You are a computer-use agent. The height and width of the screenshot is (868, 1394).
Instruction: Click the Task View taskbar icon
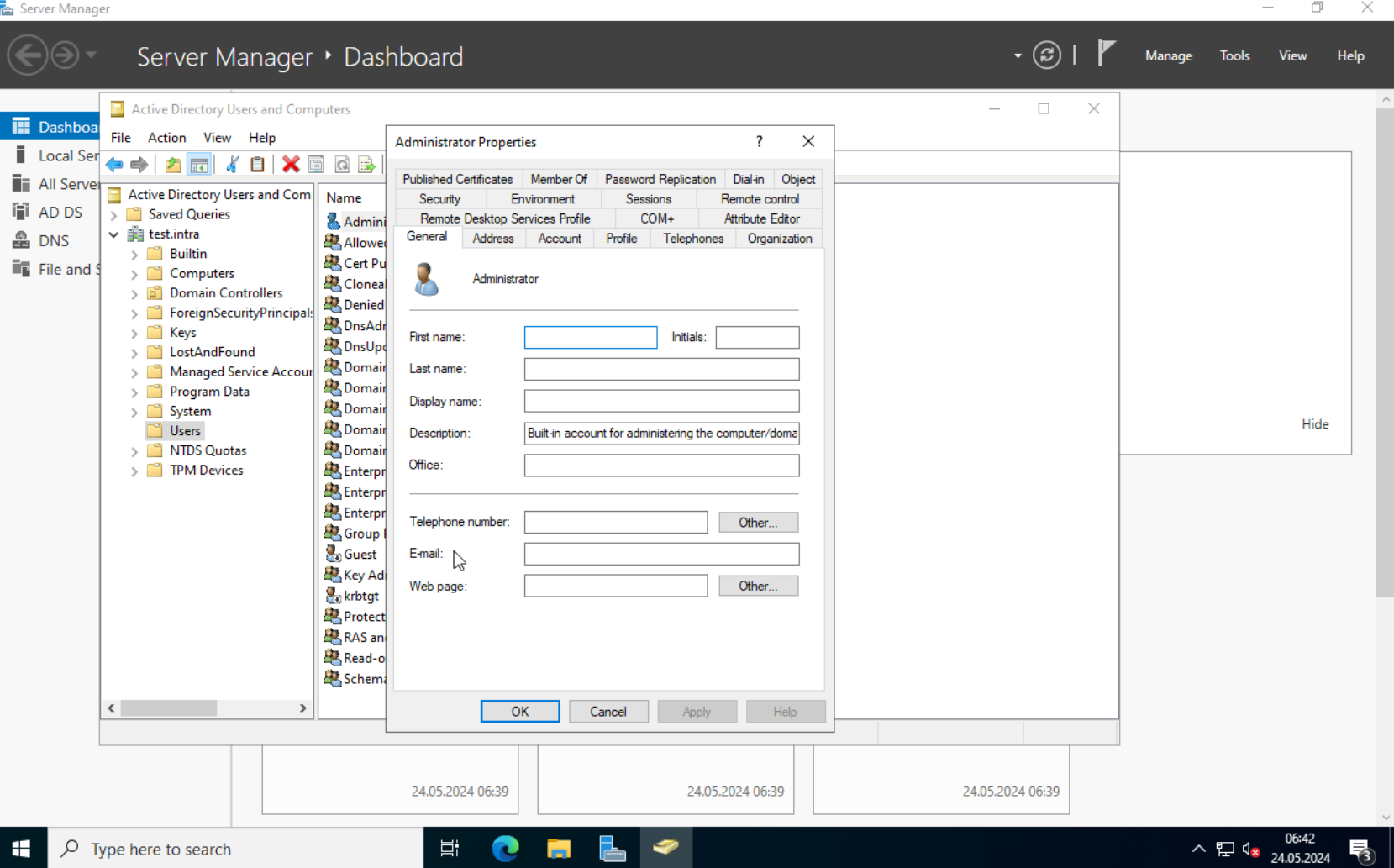click(x=450, y=849)
